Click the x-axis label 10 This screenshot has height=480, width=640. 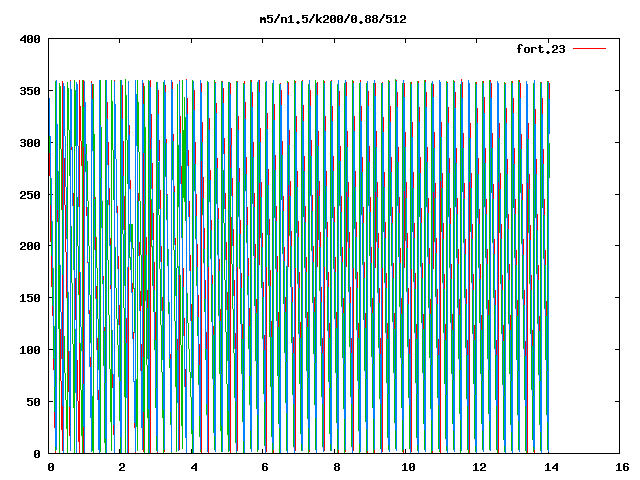click(x=408, y=467)
